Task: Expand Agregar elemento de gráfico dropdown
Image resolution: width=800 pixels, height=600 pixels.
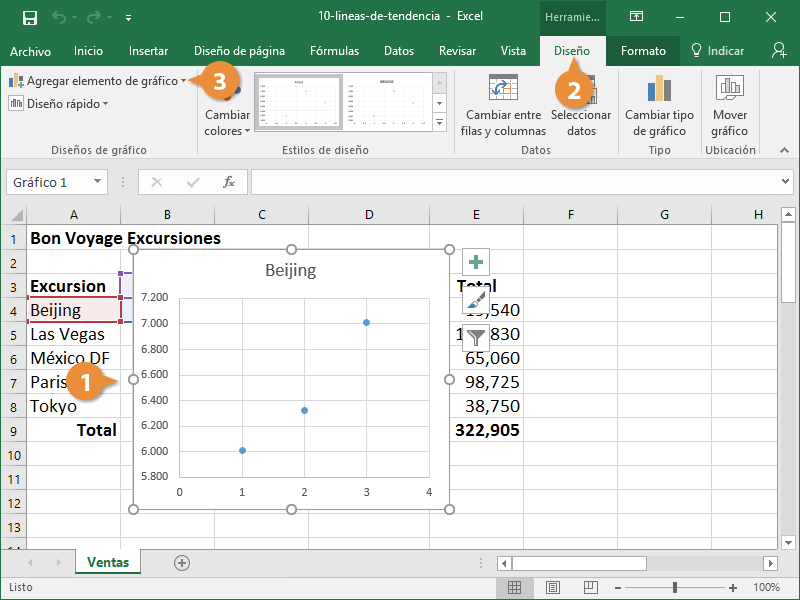Action: [x=98, y=81]
